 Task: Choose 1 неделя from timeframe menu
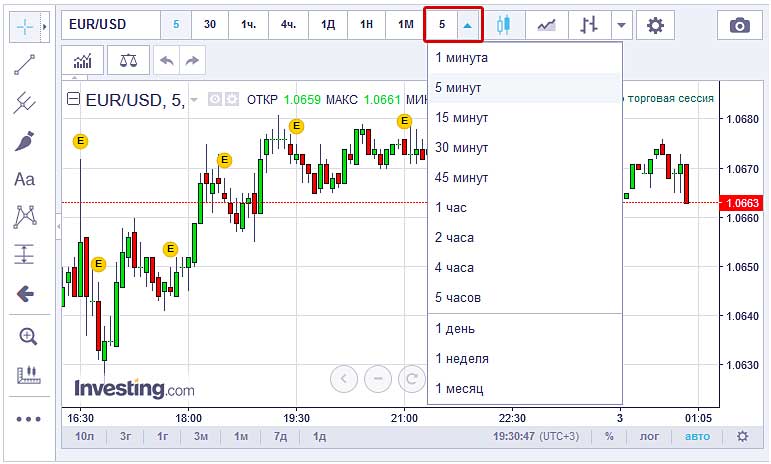point(461,358)
